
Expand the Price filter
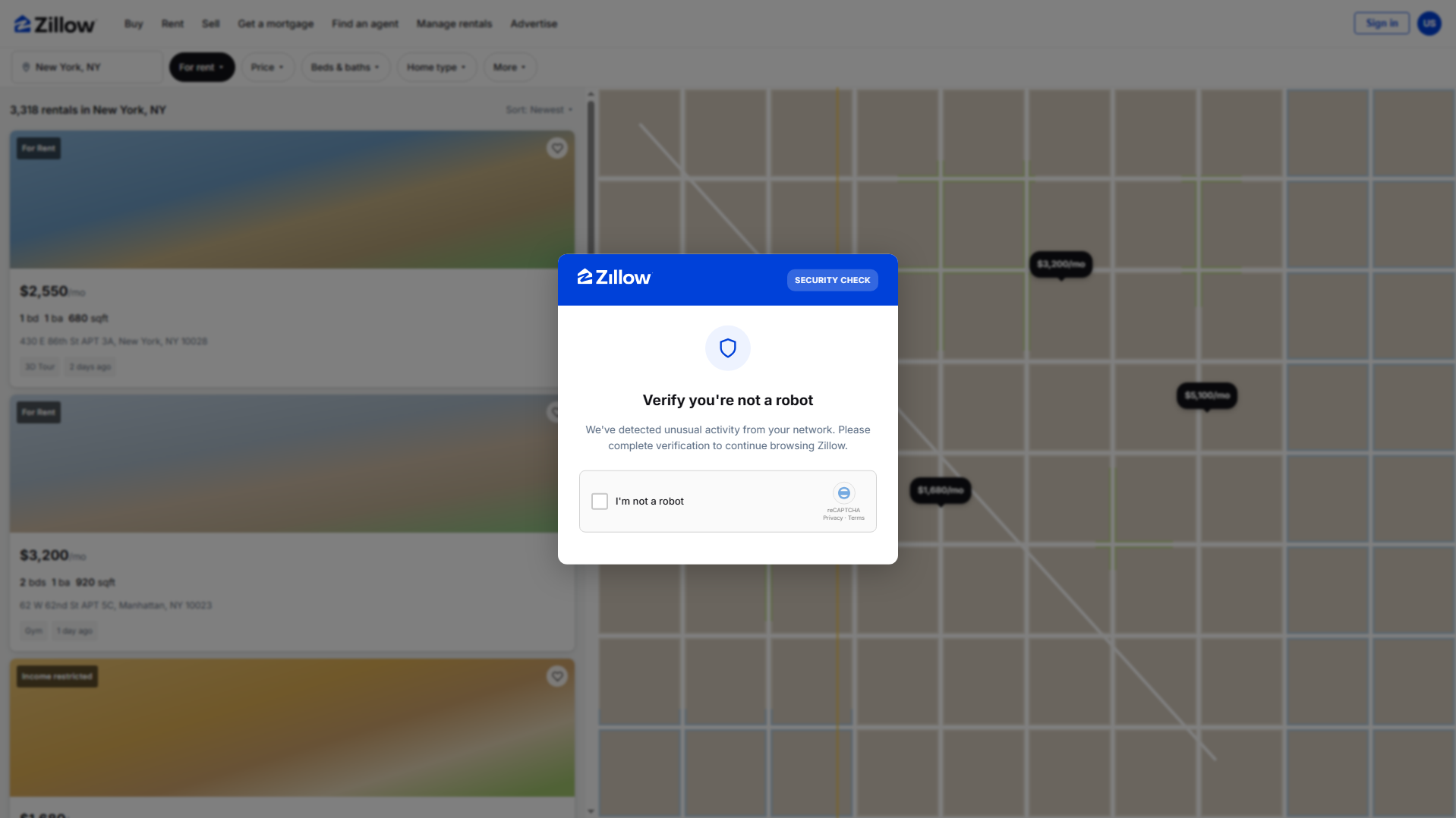click(x=268, y=68)
